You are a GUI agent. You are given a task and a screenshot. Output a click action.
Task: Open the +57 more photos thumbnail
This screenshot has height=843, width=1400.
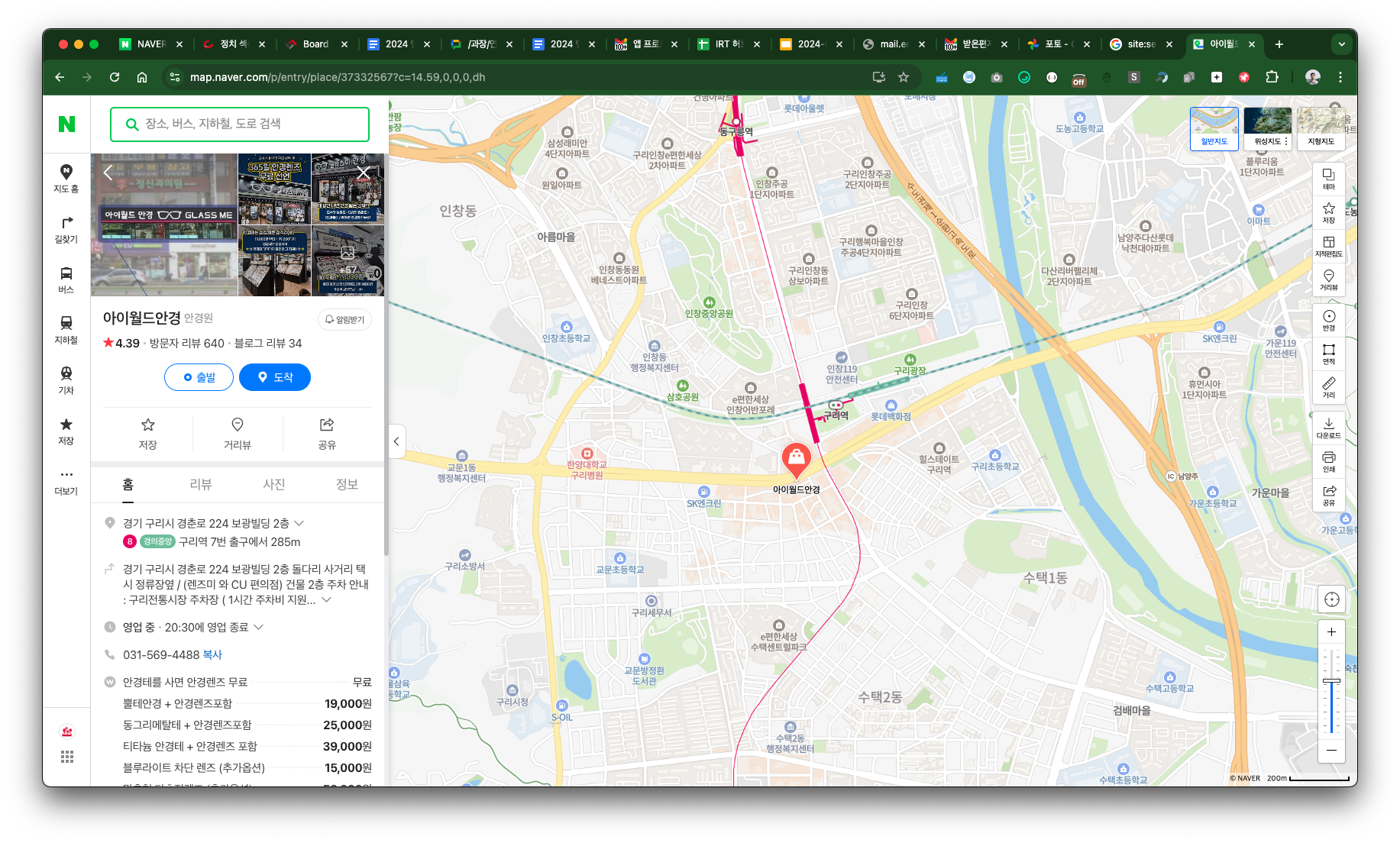(x=348, y=260)
